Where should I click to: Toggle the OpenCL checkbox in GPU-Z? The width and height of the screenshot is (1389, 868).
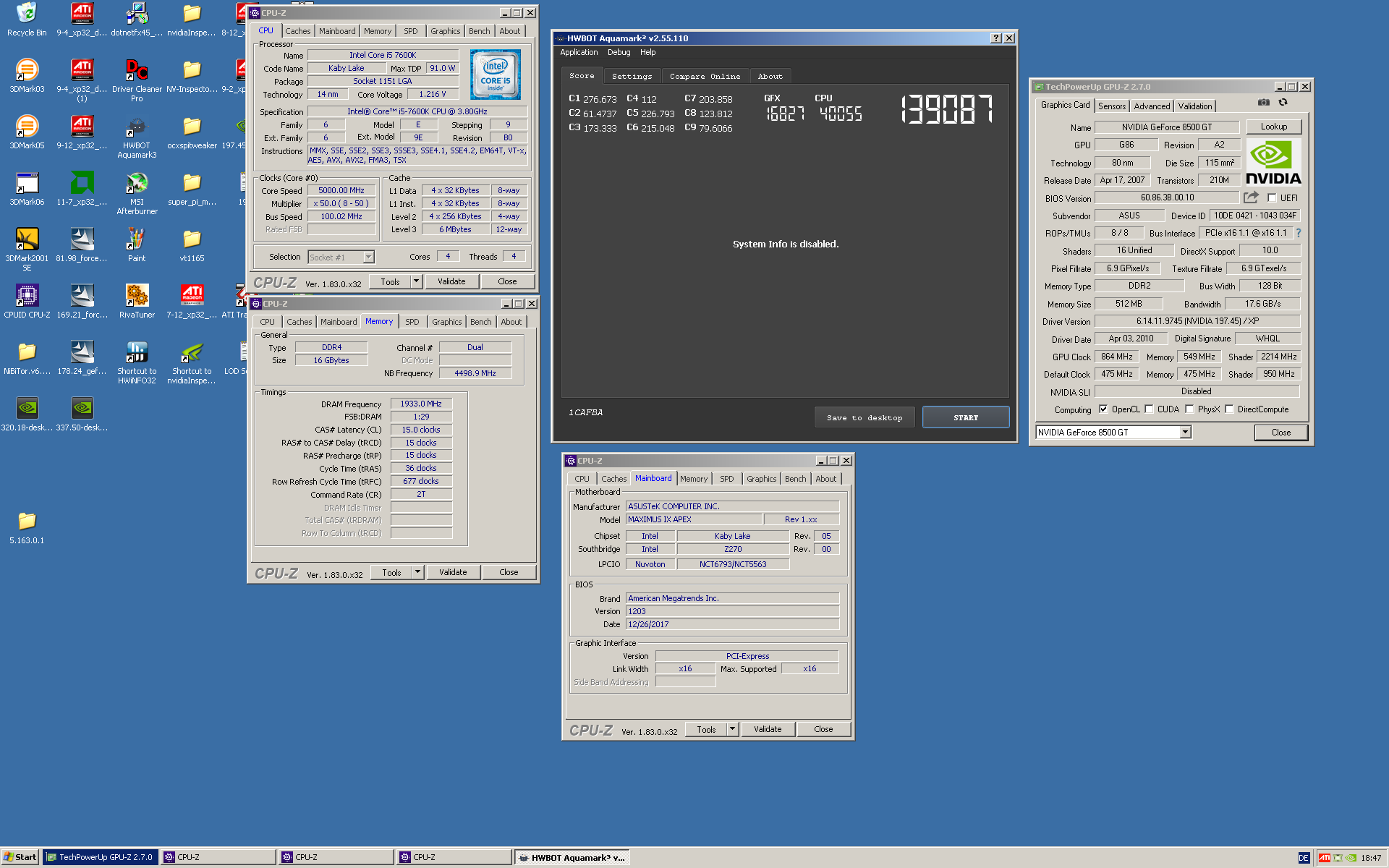tap(1103, 409)
